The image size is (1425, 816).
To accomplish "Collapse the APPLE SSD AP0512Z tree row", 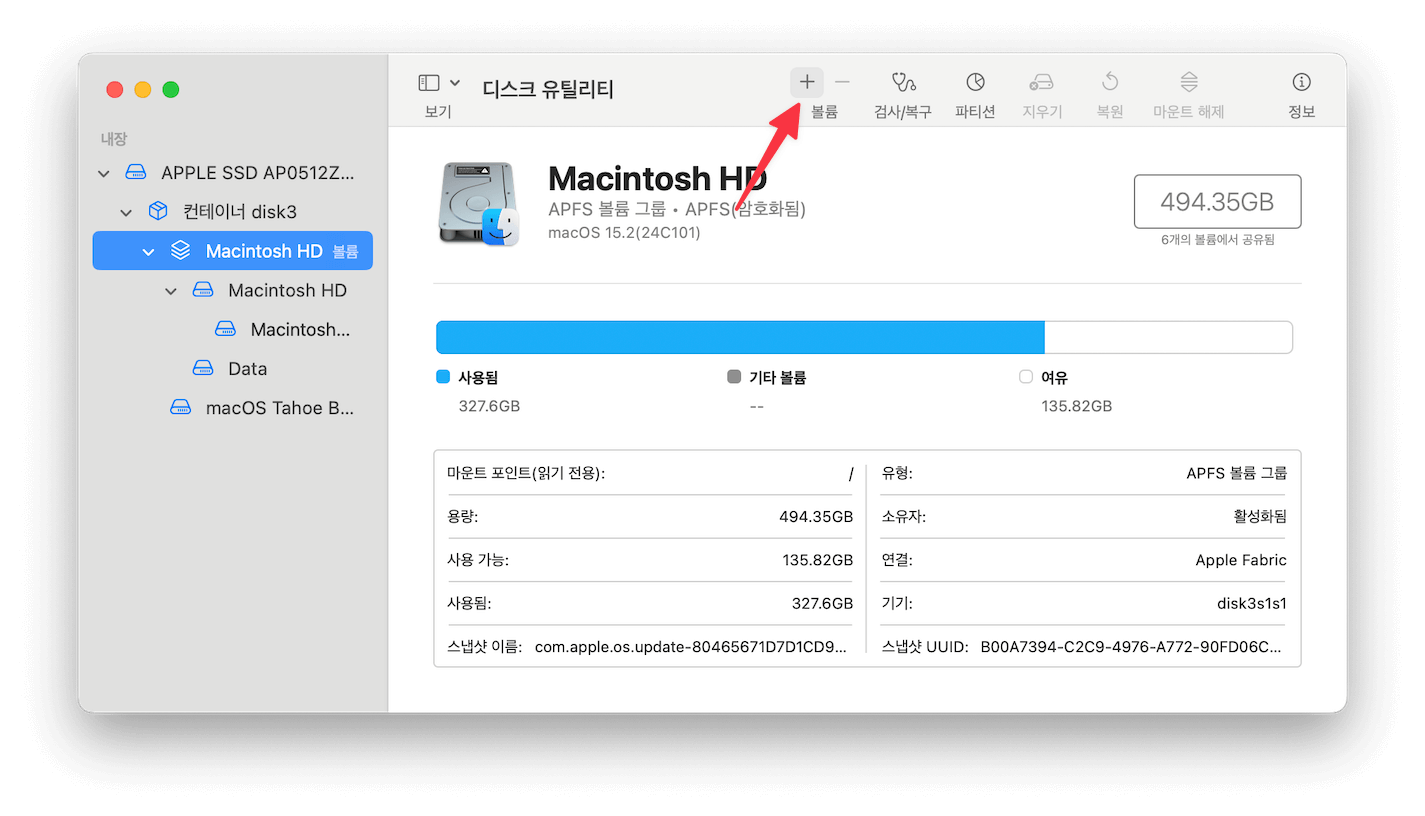I will (103, 173).
